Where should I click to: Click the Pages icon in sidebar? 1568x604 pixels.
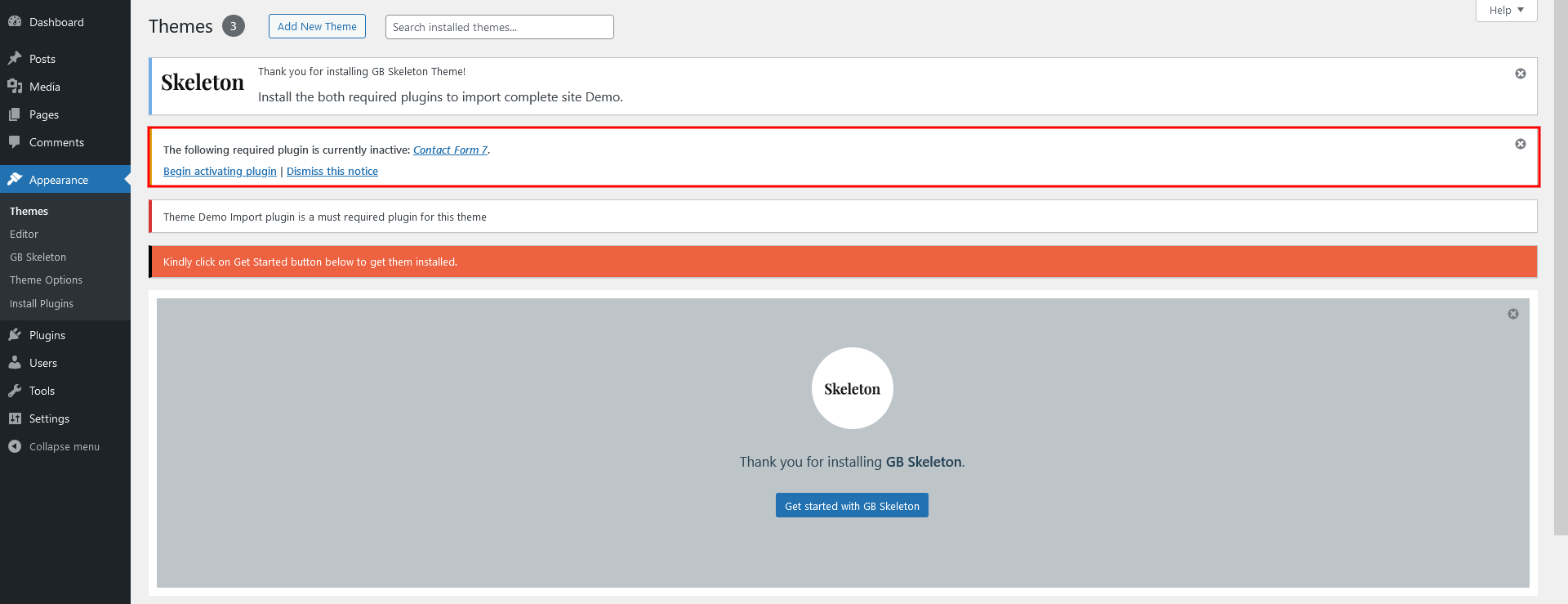pyautogui.click(x=15, y=114)
